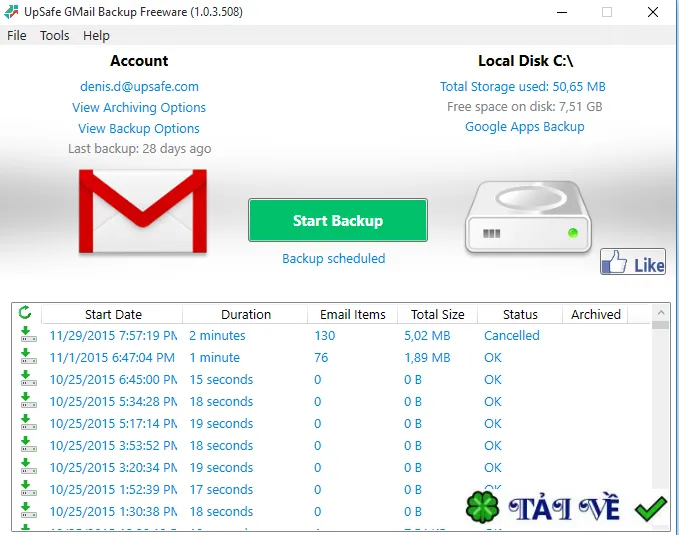Open the Google Apps Backup link
679x535 pixels.
(524, 126)
